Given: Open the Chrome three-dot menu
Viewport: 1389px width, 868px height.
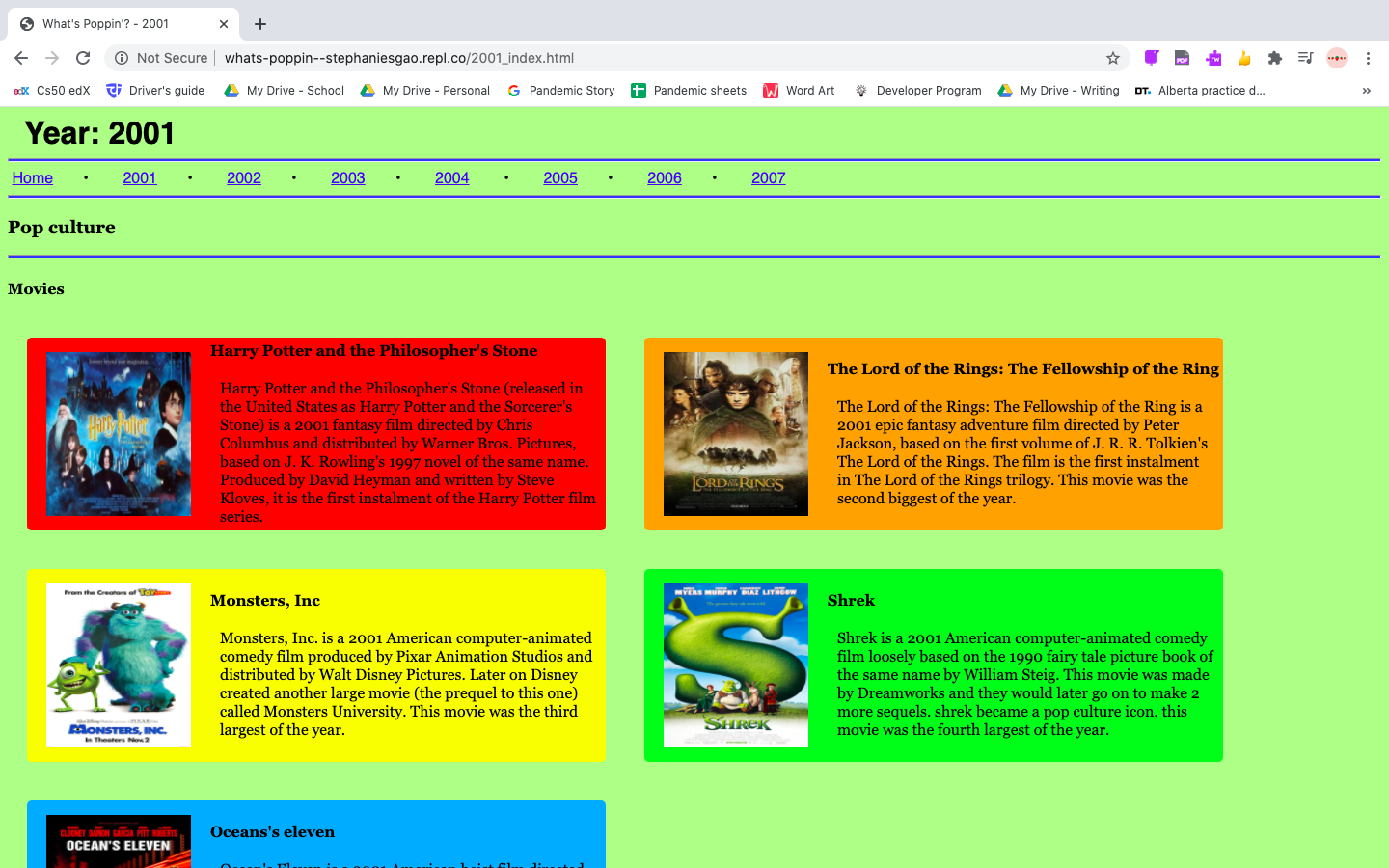Looking at the screenshot, I should (x=1368, y=58).
